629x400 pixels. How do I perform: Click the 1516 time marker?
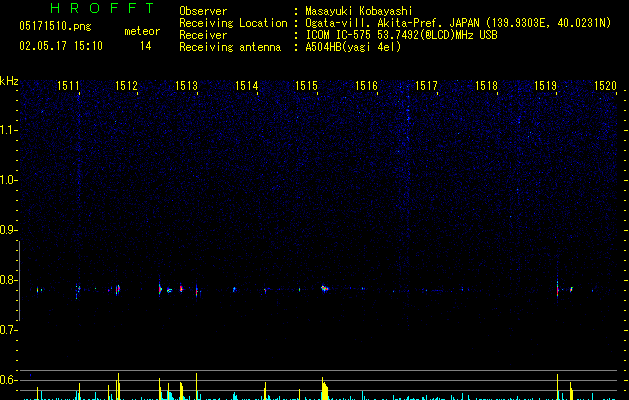pyautogui.click(x=367, y=86)
